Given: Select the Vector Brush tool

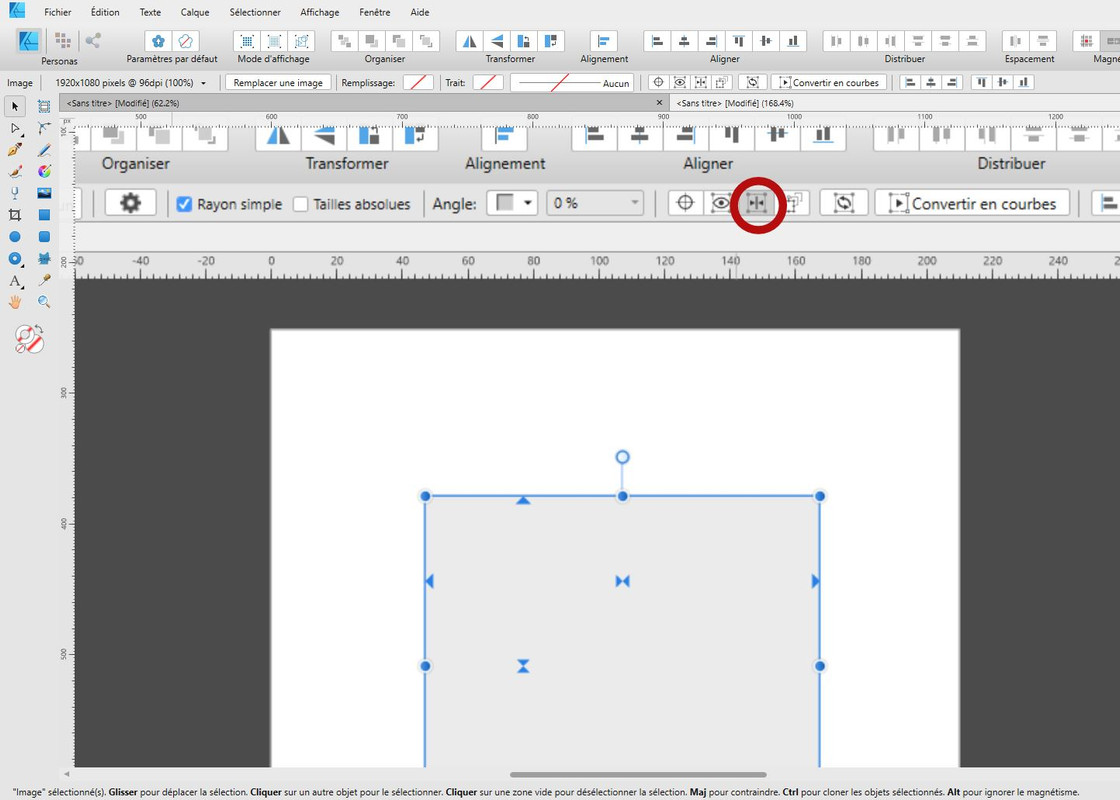Looking at the screenshot, I should pos(14,171).
